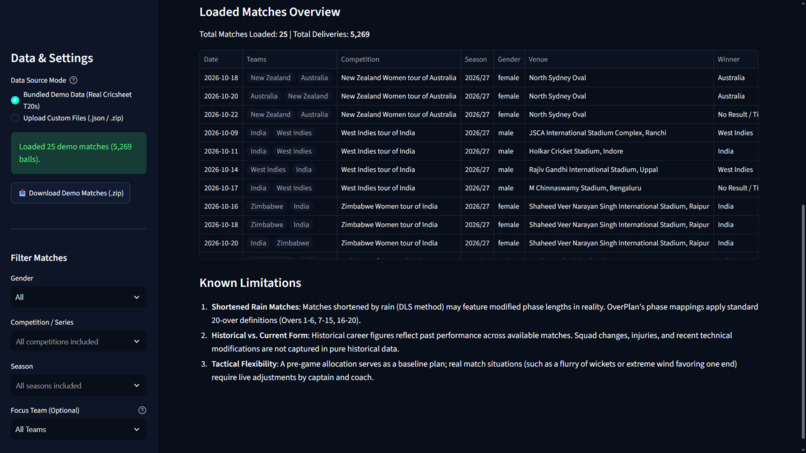Image resolution: width=806 pixels, height=453 pixels.
Task: Click the Focus Team help icon
Action: pos(142,410)
